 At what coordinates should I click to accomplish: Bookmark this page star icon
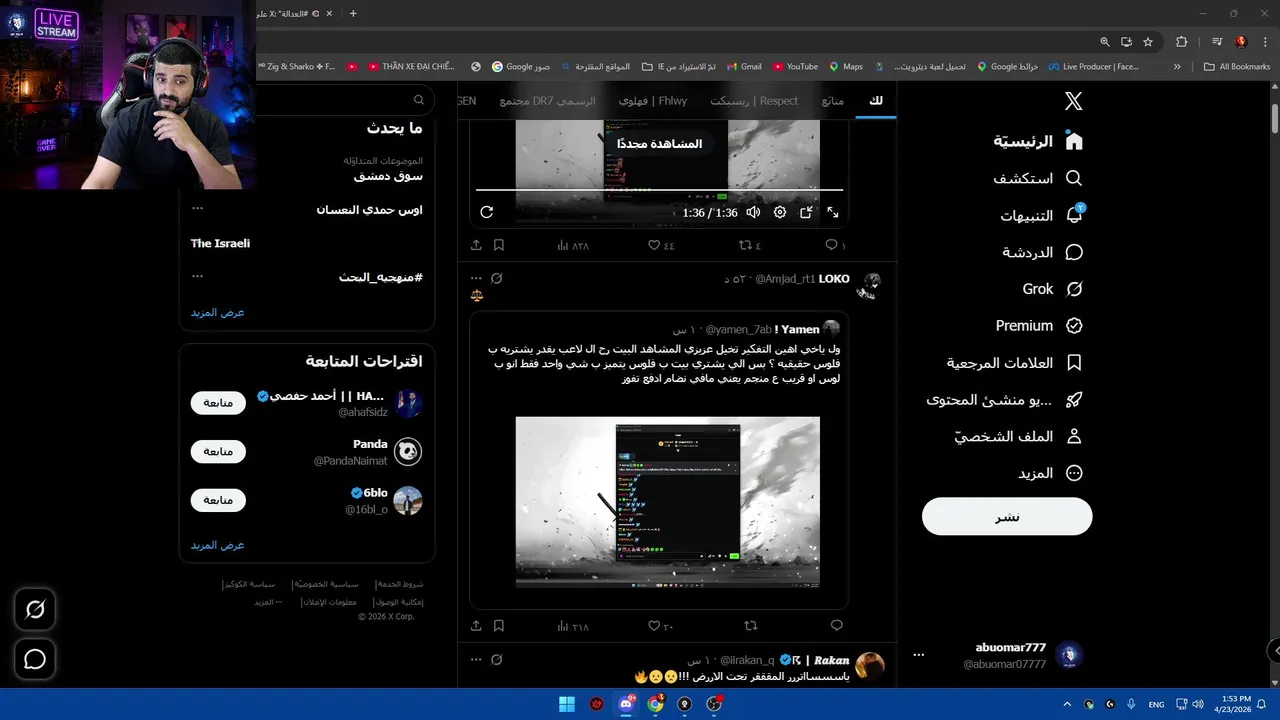coord(1148,42)
